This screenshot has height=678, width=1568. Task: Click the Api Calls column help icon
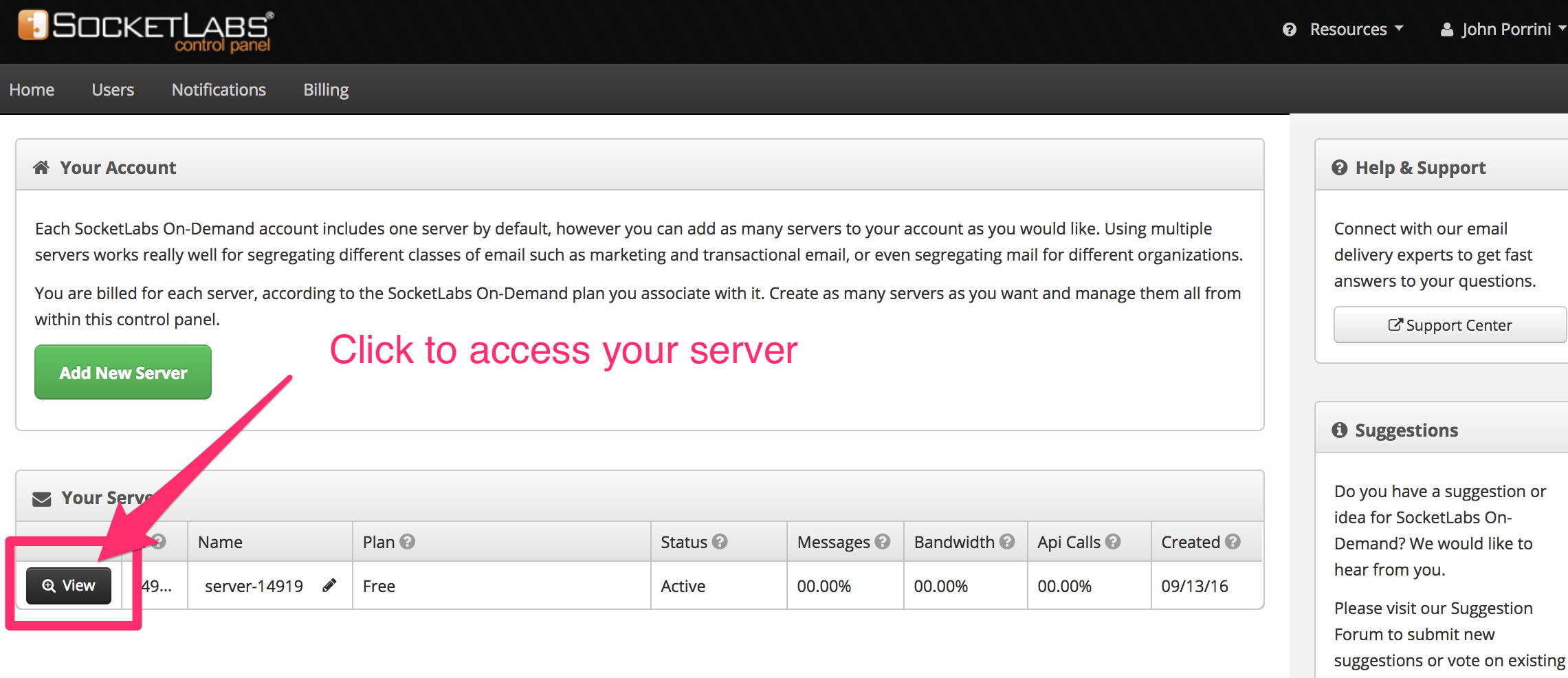1113,542
